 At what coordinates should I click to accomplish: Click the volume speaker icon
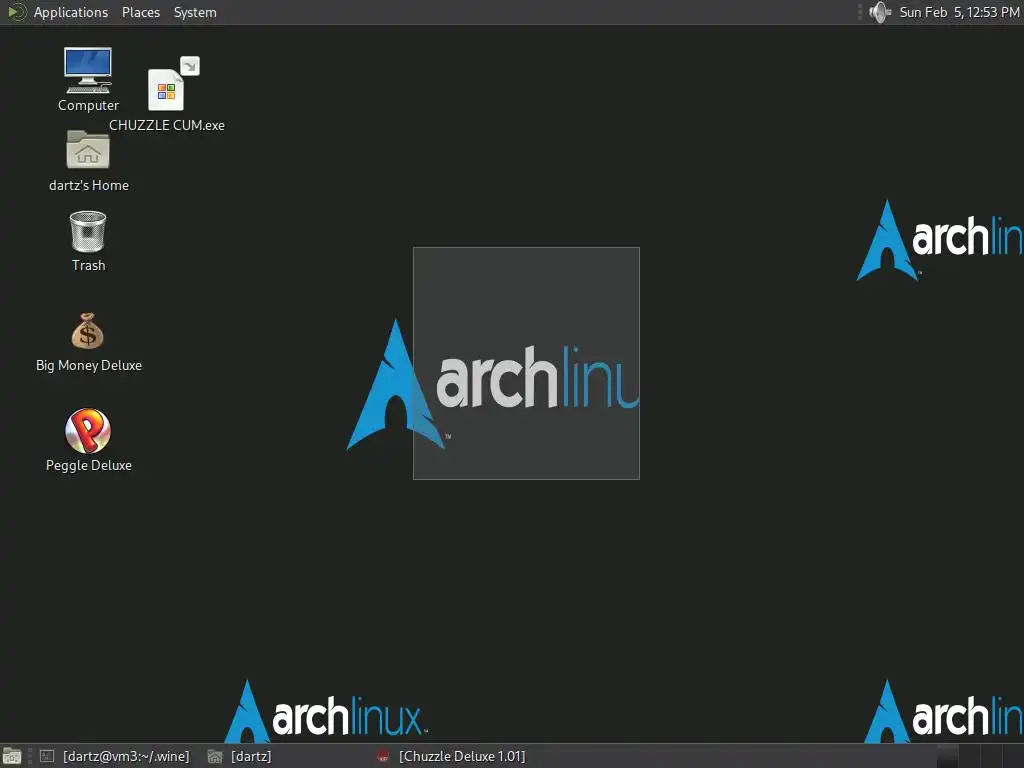[880, 12]
